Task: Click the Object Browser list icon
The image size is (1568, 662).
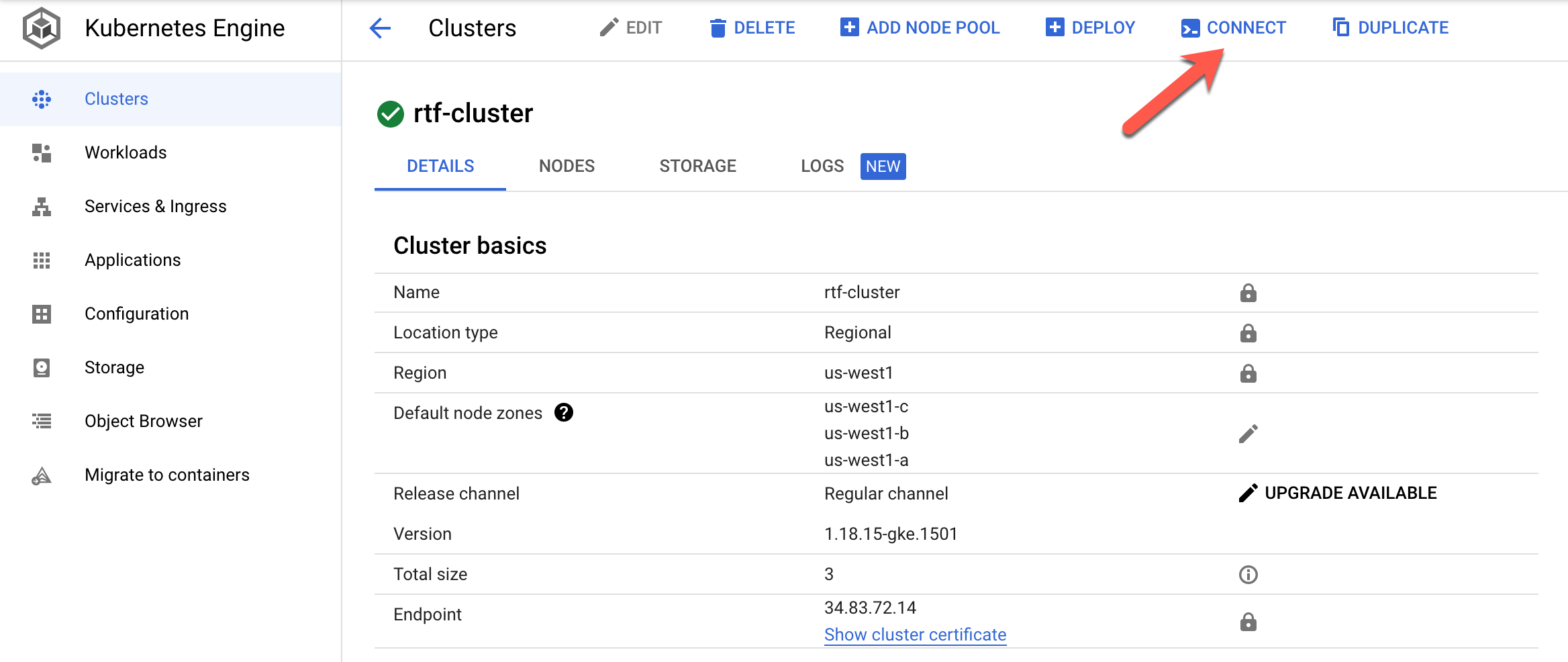Action: [42, 422]
